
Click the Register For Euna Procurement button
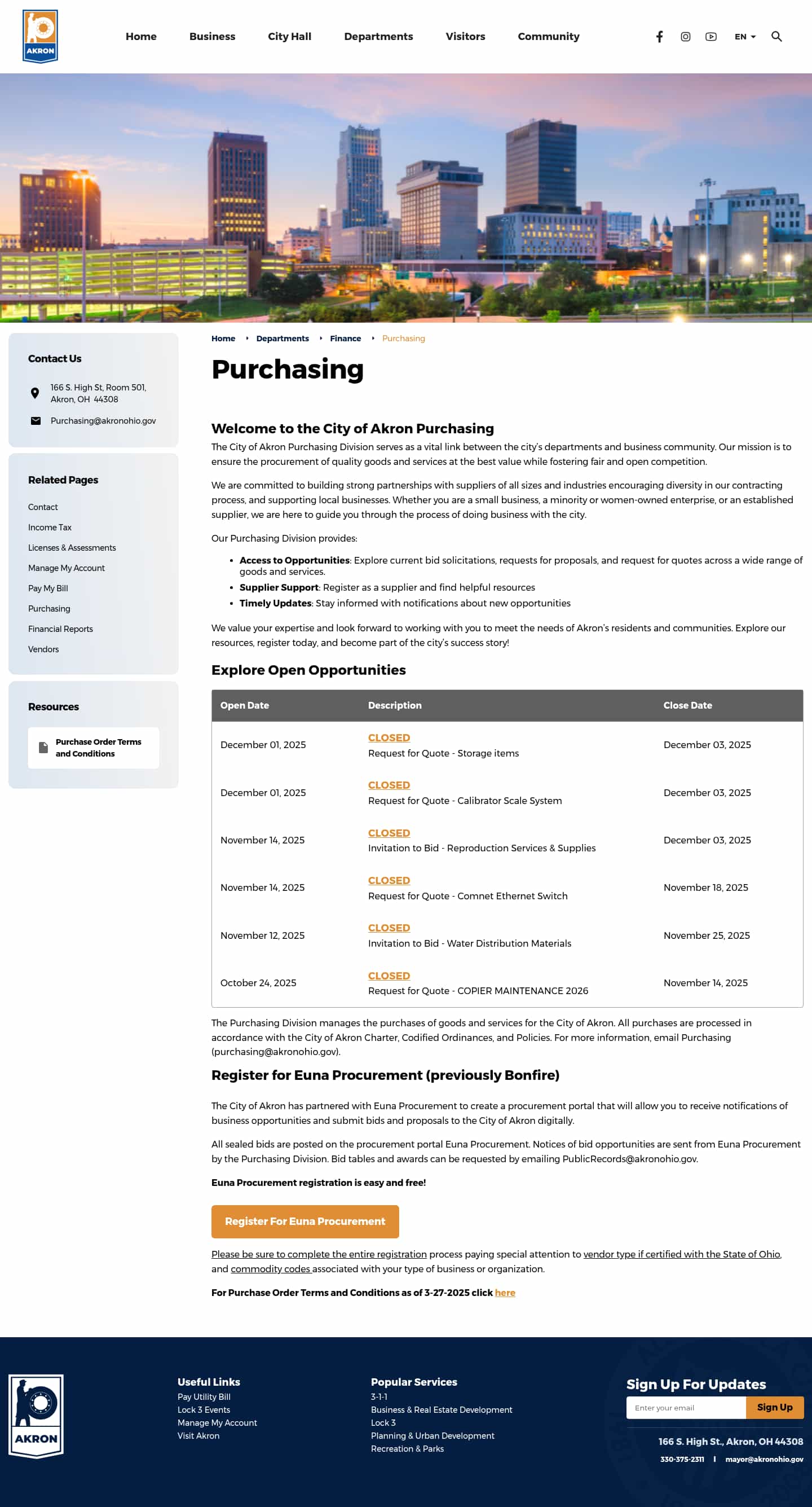[304, 1221]
